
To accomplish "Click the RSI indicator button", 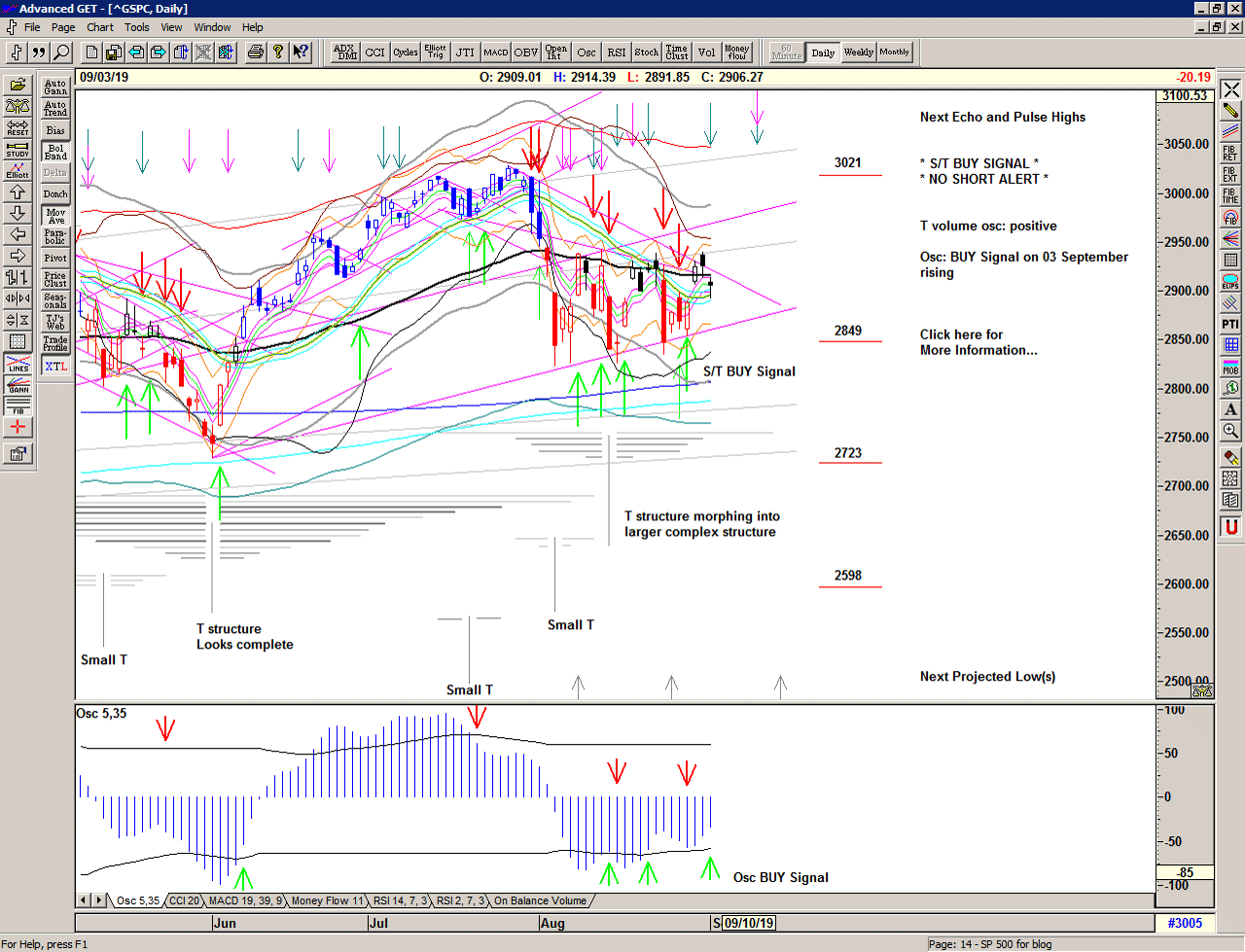I will 616,53.
